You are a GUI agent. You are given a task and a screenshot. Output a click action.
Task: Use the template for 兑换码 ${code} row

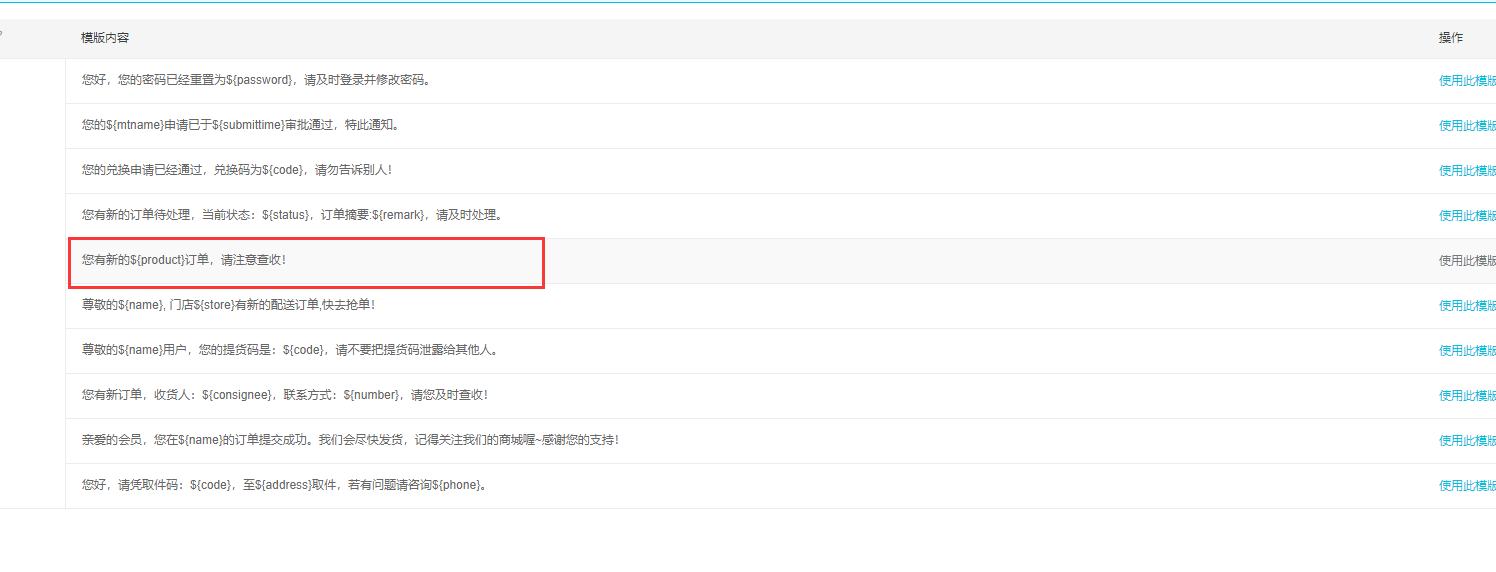(1467, 171)
